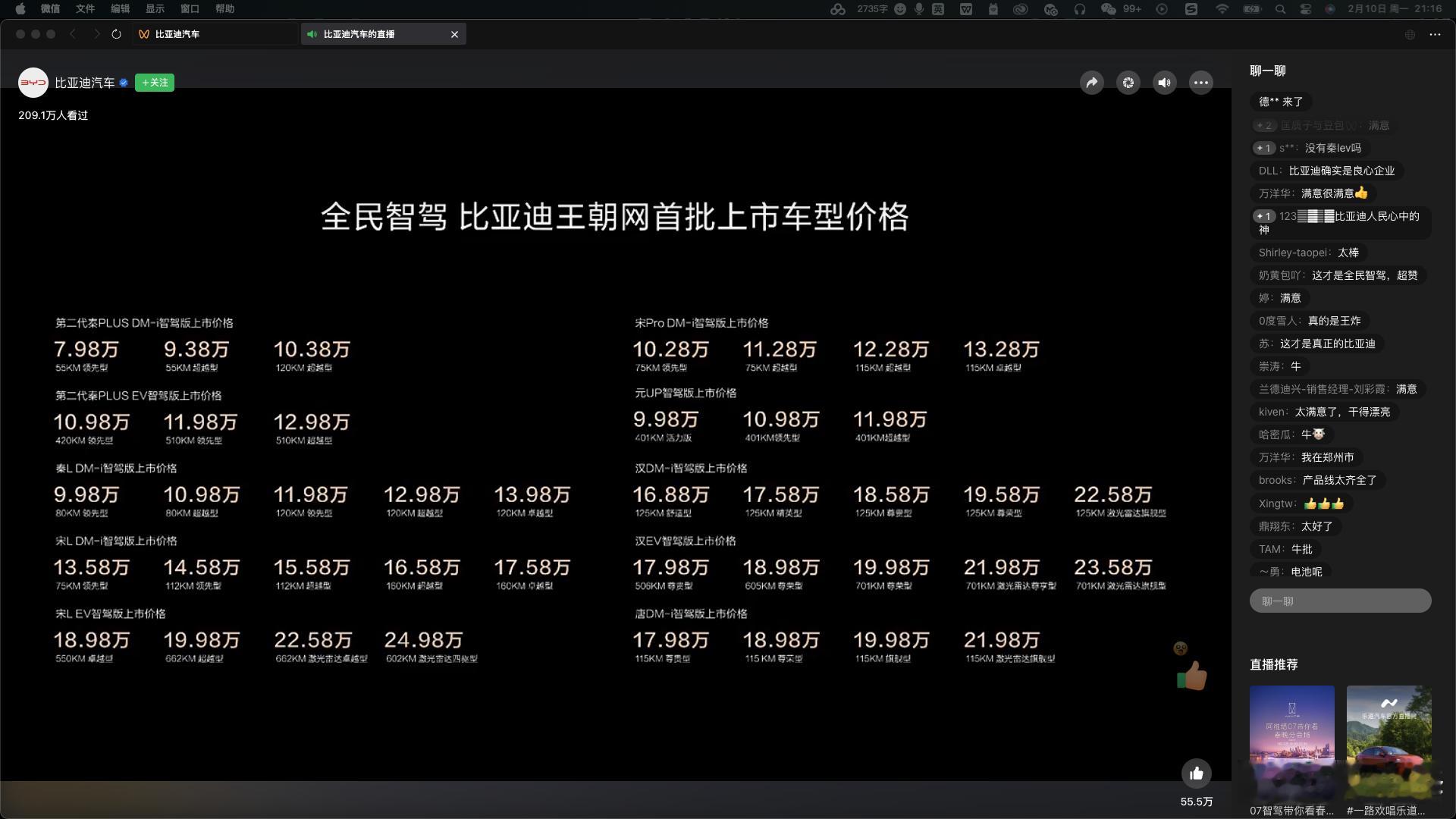Click microphone icon in menu bar
The width and height of the screenshot is (1456, 819).
919,9
